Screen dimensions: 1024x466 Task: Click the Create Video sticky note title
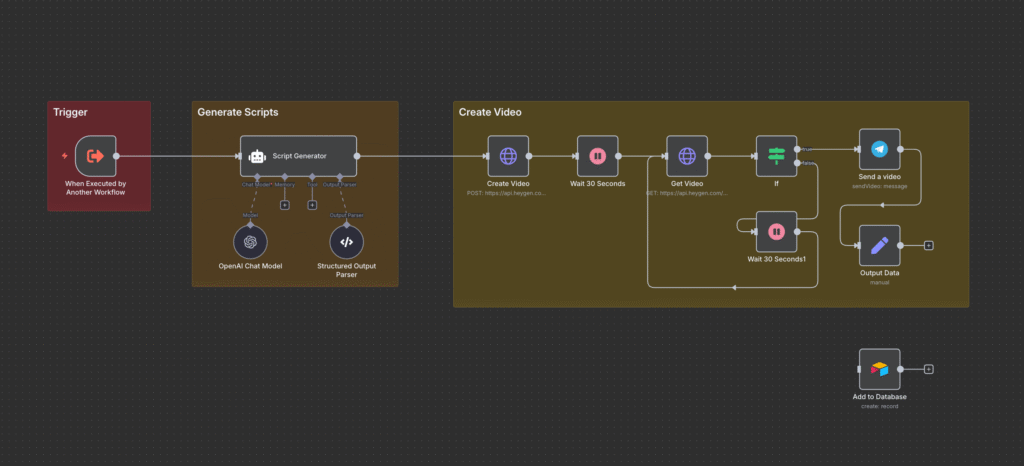point(489,112)
